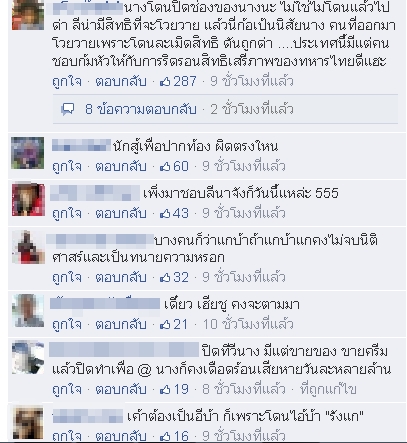Click ตอบกลับ on the 10-hour-old comment
Viewport: 407px width, 443px height.
tap(121, 324)
